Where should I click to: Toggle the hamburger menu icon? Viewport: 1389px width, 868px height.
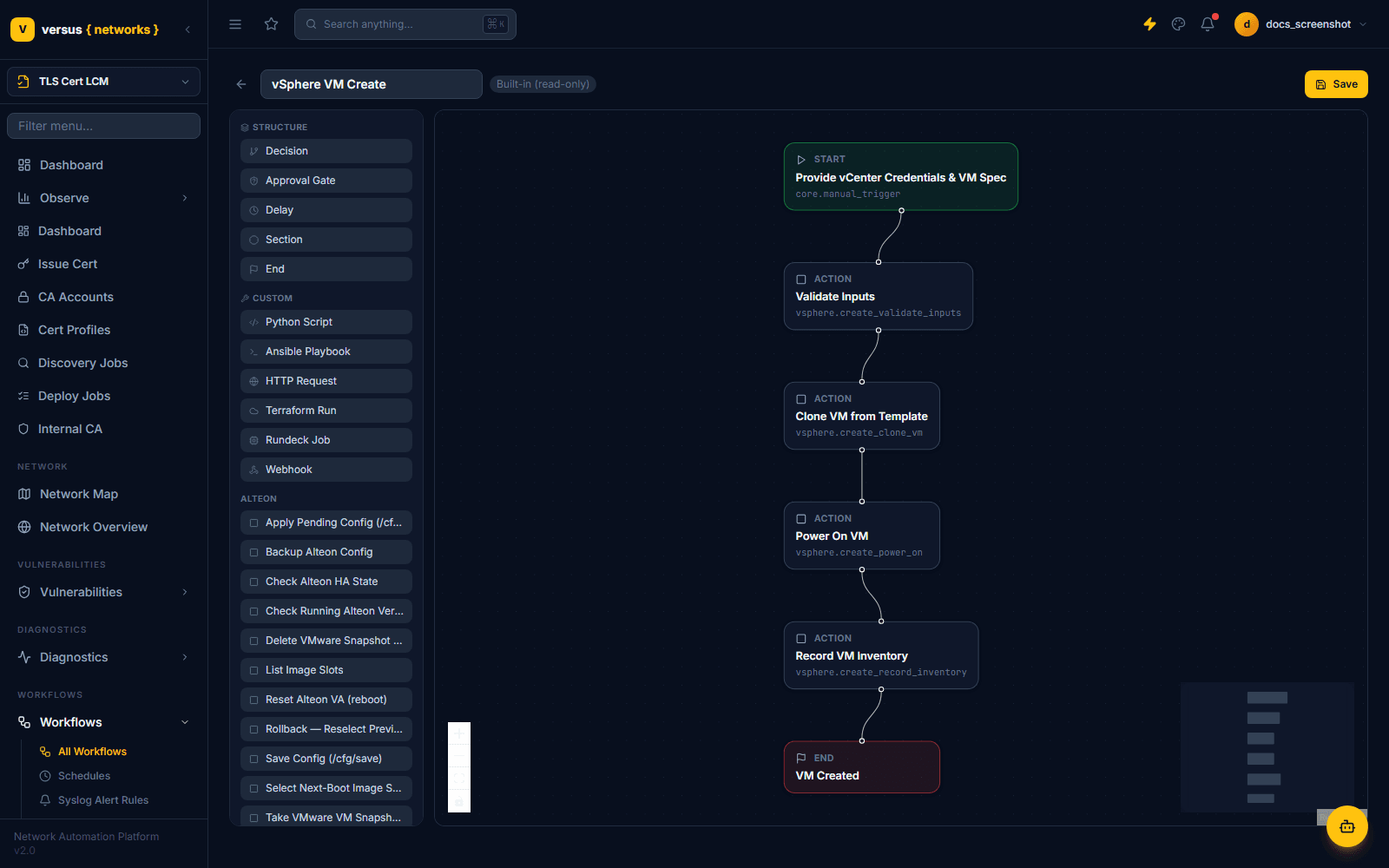[x=235, y=24]
